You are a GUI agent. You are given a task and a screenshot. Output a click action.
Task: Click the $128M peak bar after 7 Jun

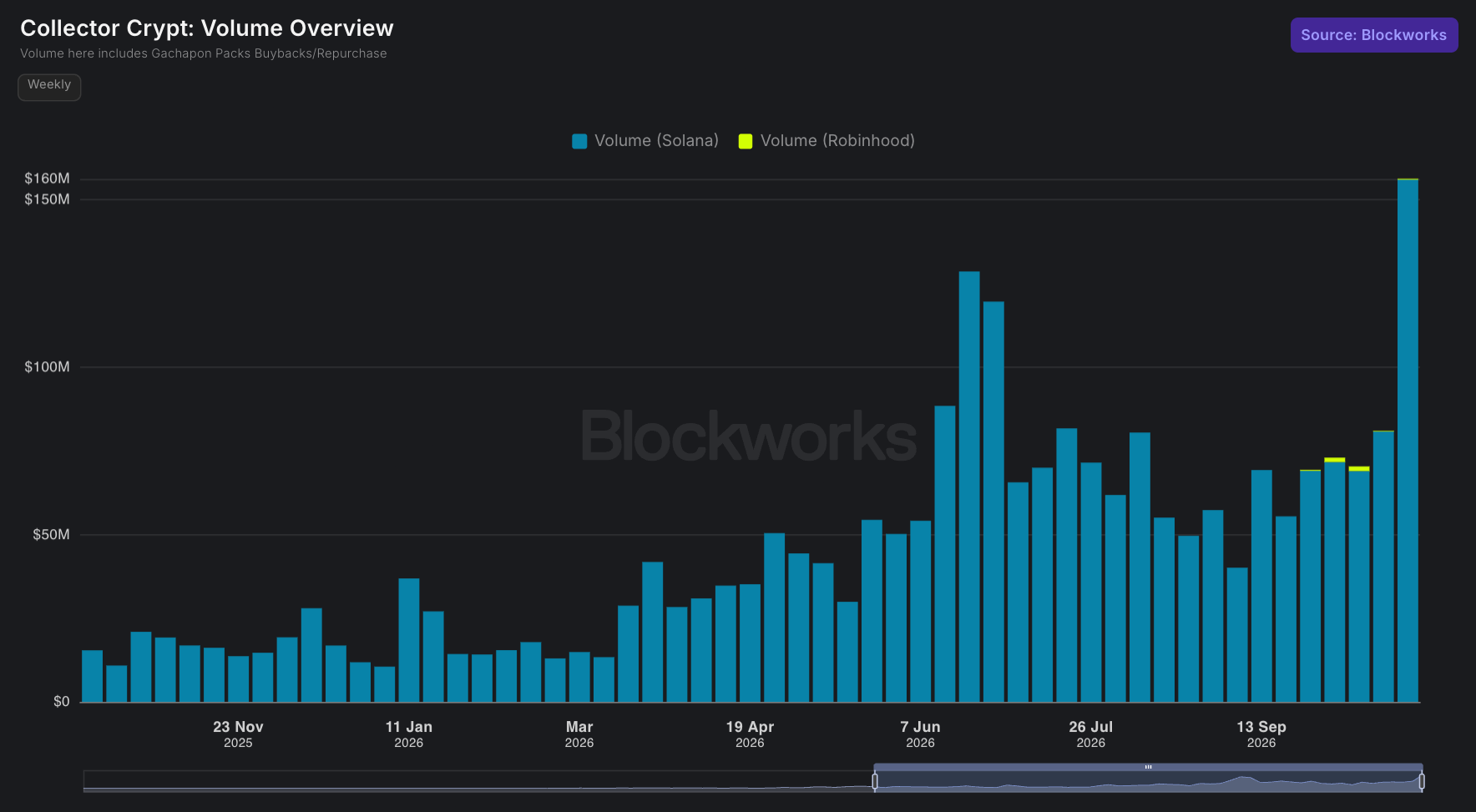[x=969, y=487]
